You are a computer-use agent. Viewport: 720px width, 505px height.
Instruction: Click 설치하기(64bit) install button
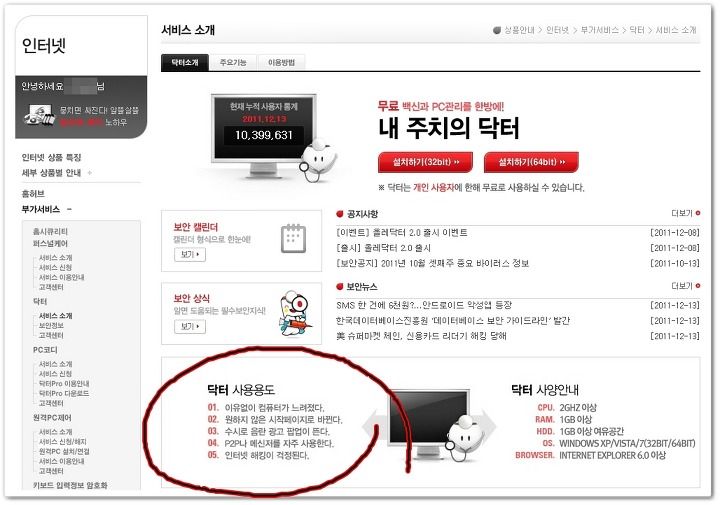(x=531, y=162)
